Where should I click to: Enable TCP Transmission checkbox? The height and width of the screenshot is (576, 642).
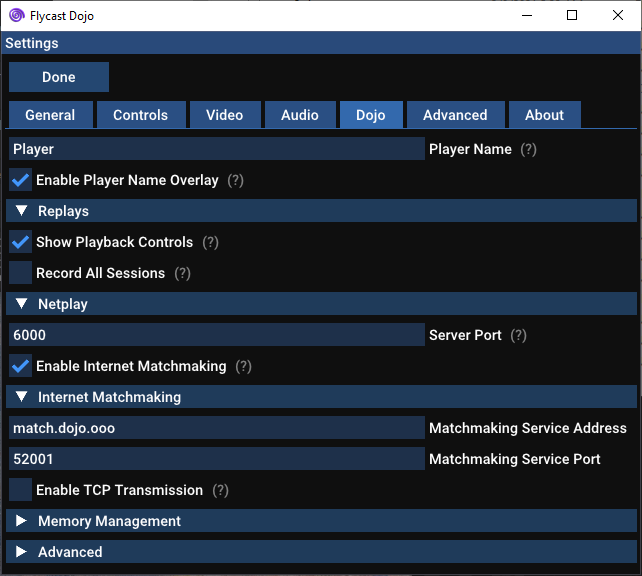(x=20, y=490)
